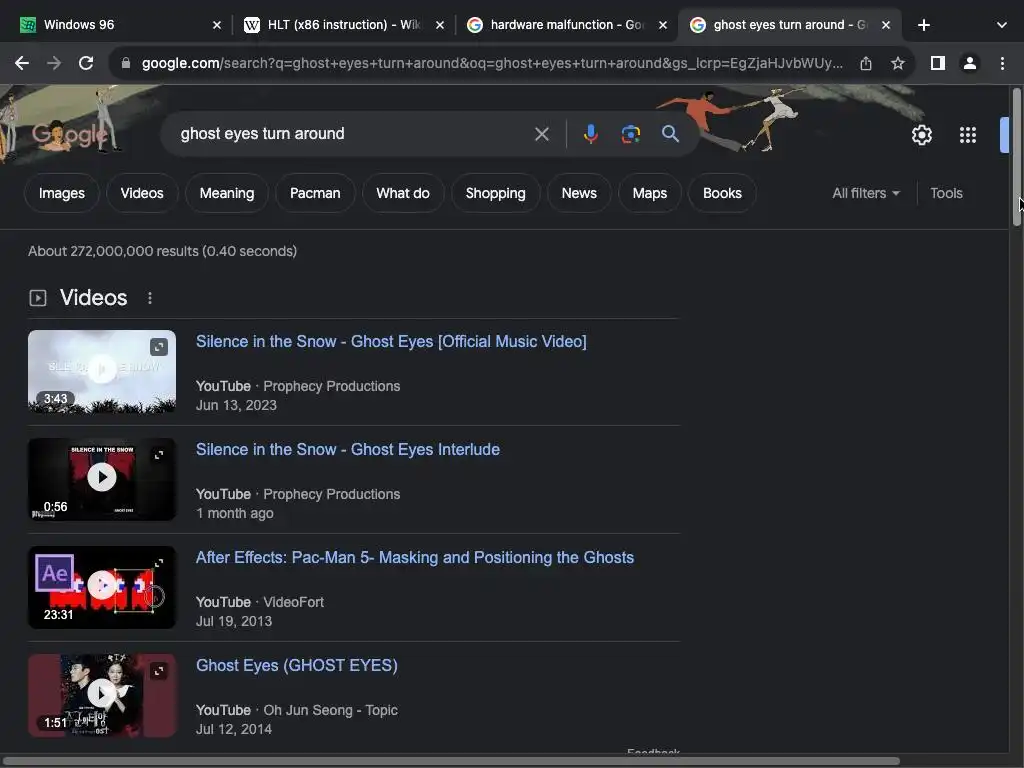
Task: Click the padlock site info icon
Action: tap(126, 63)
